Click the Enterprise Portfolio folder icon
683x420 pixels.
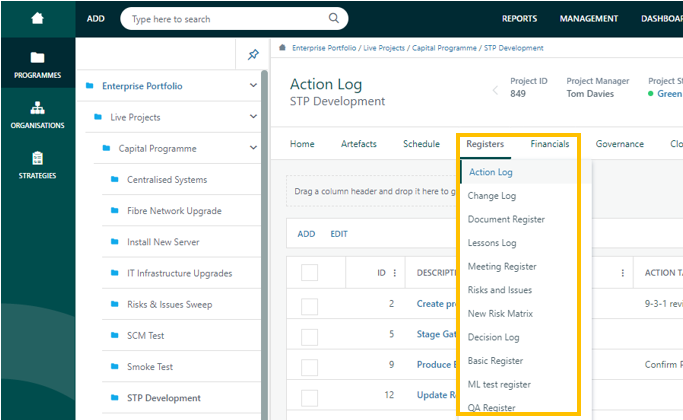pyautogui.click(x=90, y=85)
